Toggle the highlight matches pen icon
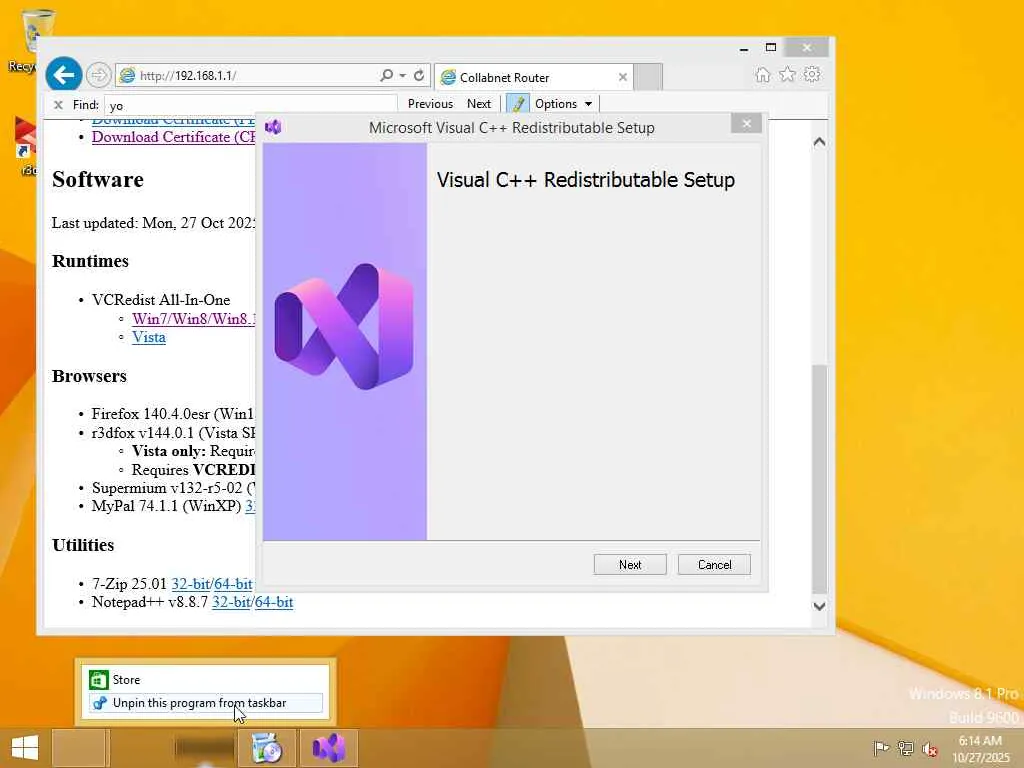This screenshot has height=768, width=1024. (517, 104)
